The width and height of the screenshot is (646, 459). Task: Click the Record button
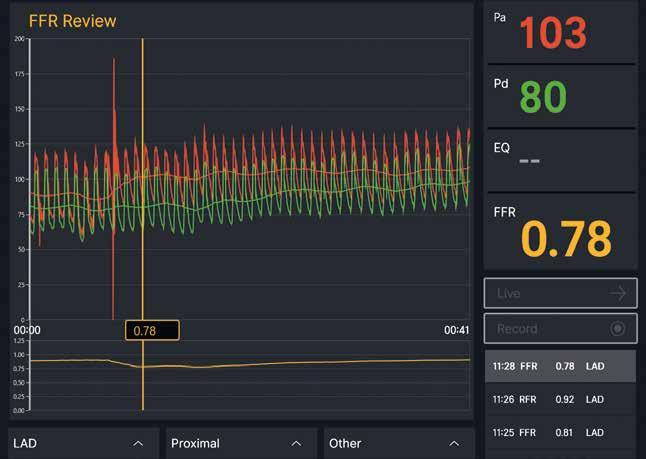[x=560, y=328]
